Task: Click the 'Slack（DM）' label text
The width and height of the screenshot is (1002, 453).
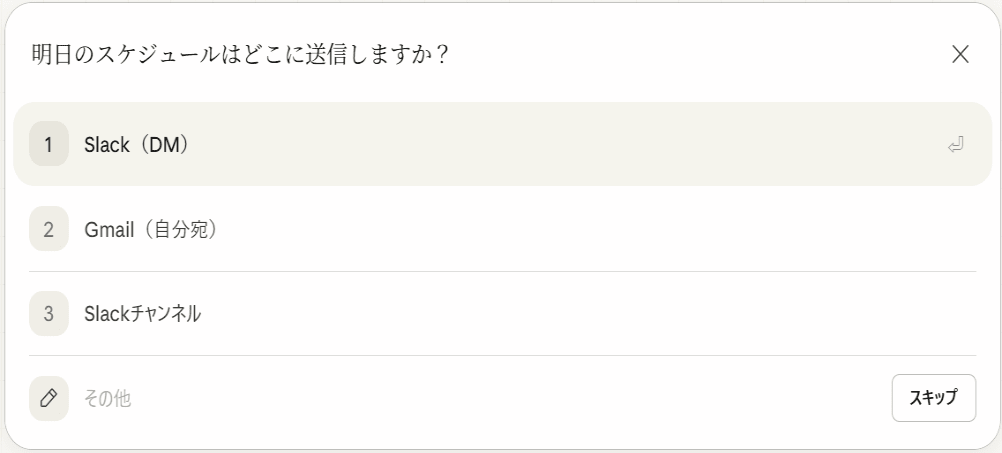Action: 137,145
